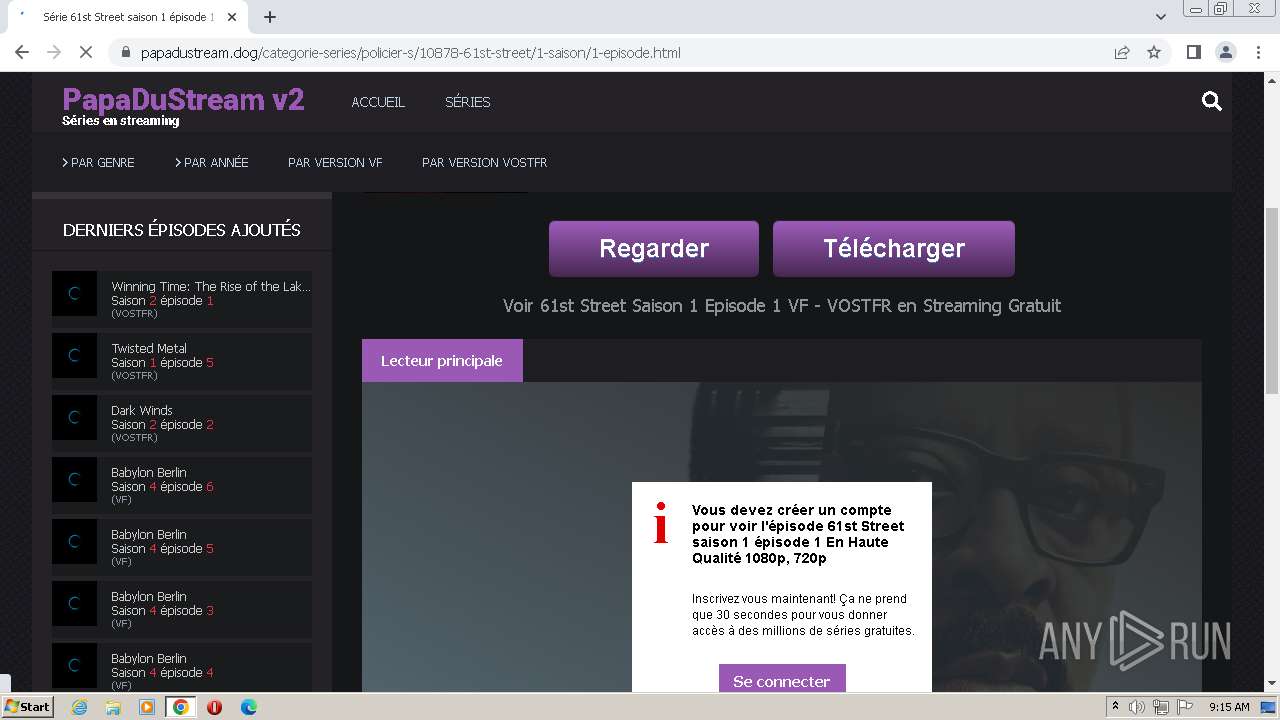
Task: Open Babylon Berlin Saison 4 épisode 6
Action: (182, 485)
